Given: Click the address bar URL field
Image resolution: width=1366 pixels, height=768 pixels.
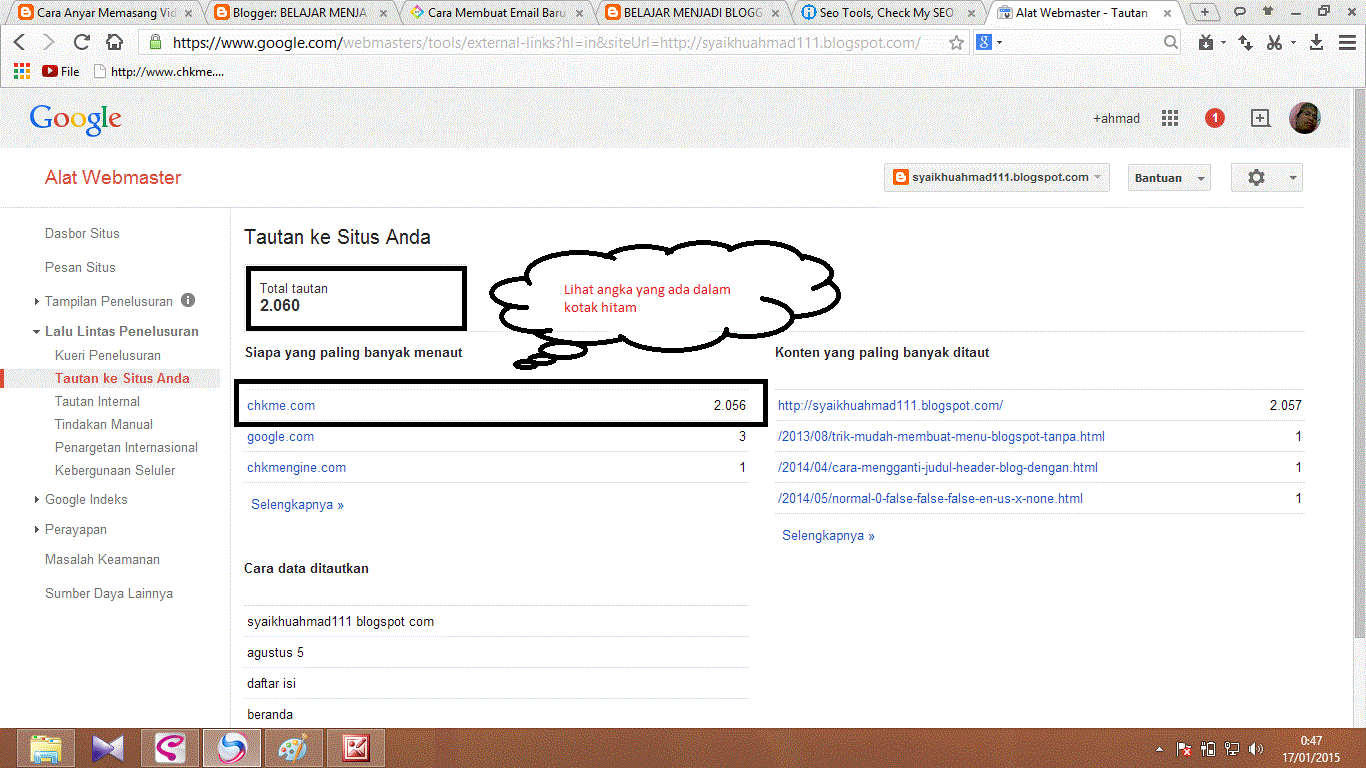Looking at the screenshot, I should click(545, 43).
